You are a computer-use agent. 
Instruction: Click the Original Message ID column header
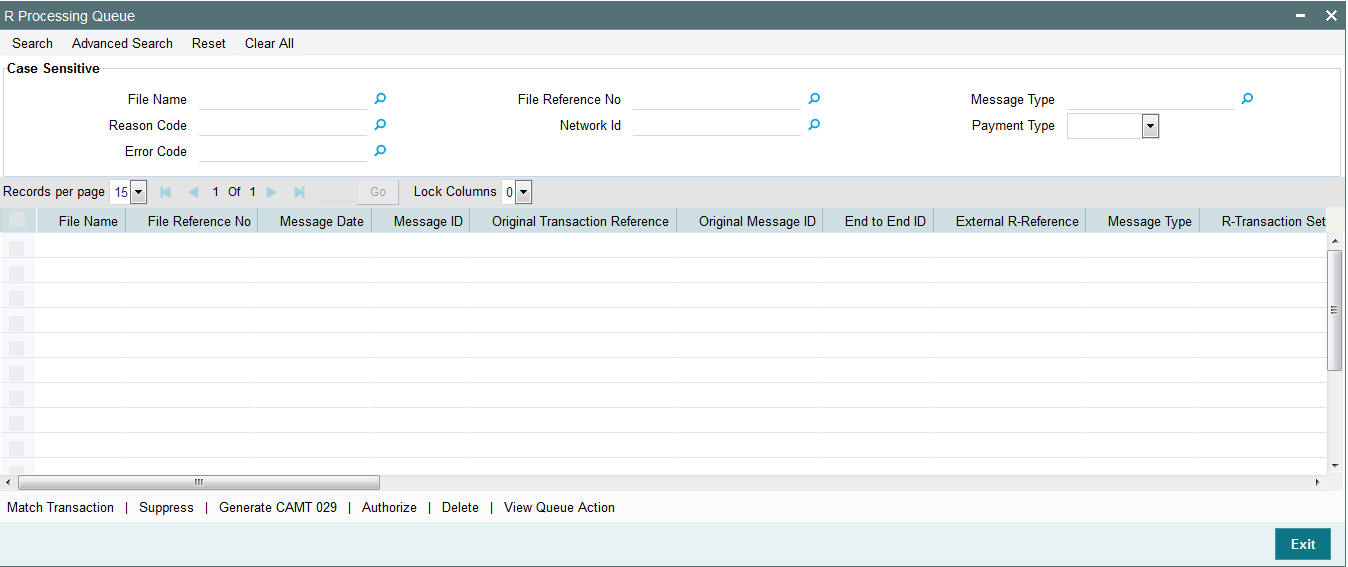click(750, 221)
